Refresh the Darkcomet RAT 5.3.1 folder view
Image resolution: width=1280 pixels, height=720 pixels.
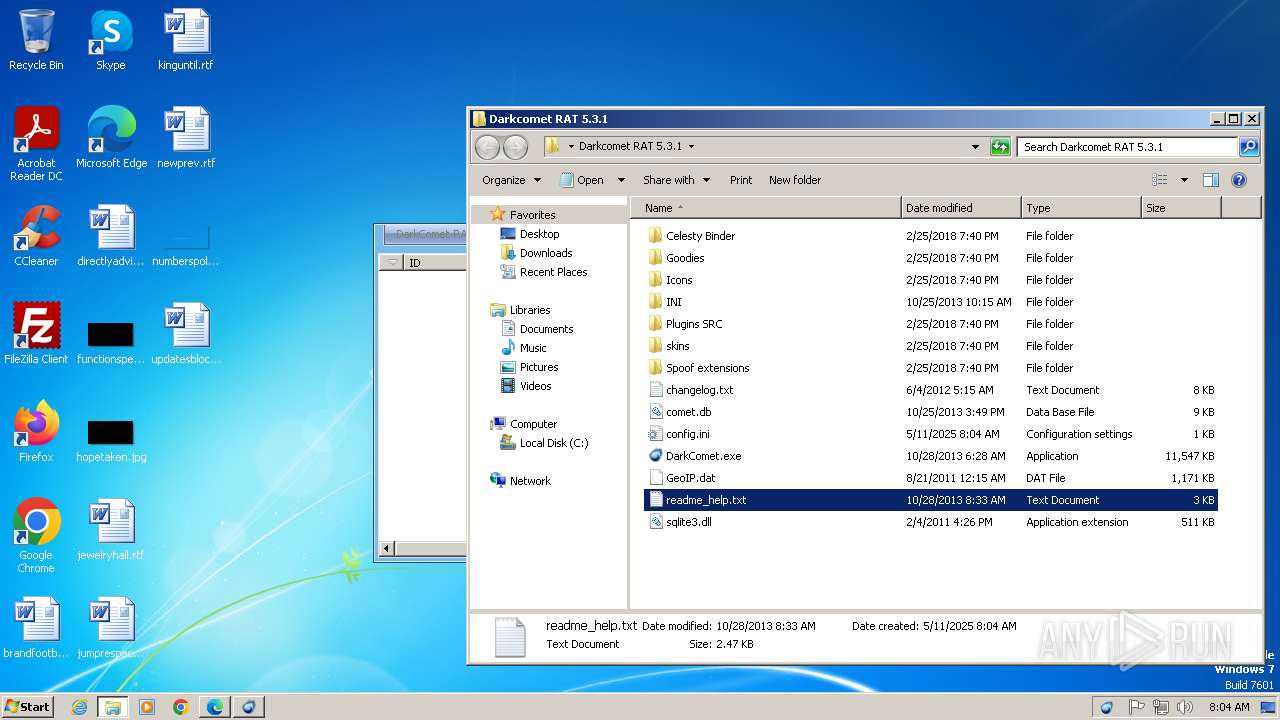pyautogui.click(x=1000, y=147)
